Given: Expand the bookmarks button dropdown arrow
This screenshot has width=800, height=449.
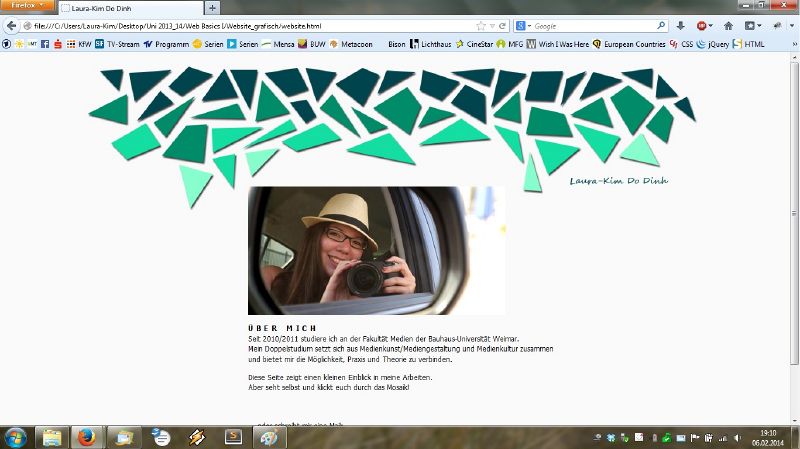Looking at the screenshot, I should click(x=759, y=26).
